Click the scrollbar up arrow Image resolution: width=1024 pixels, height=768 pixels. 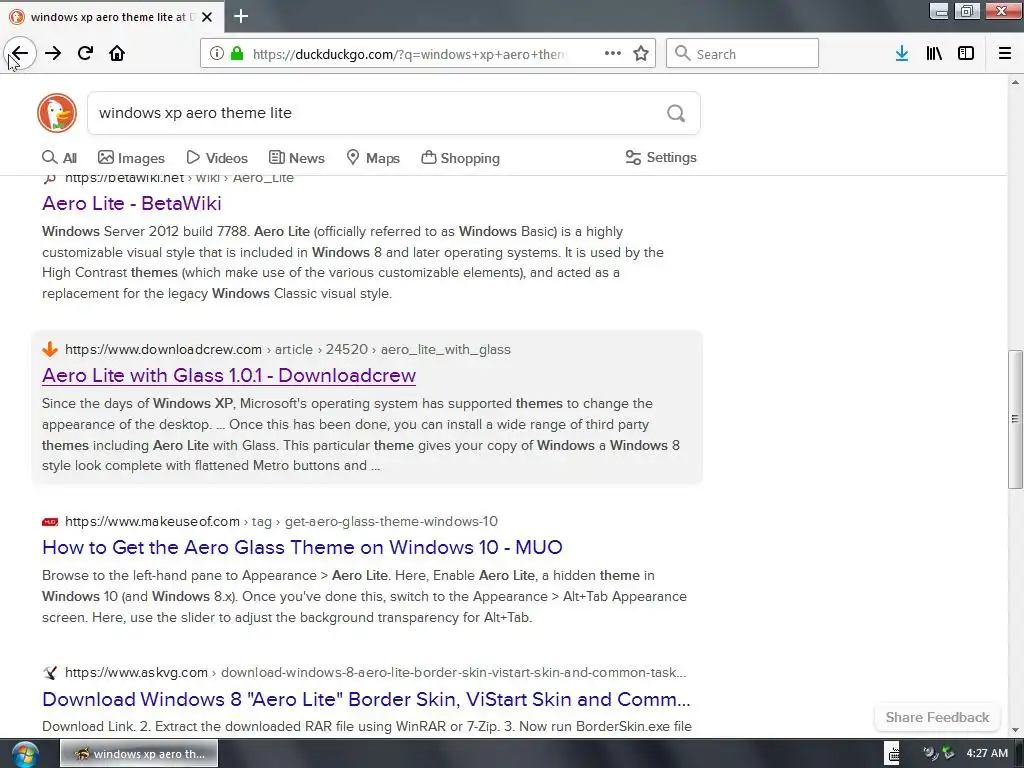pos(1015,83)
